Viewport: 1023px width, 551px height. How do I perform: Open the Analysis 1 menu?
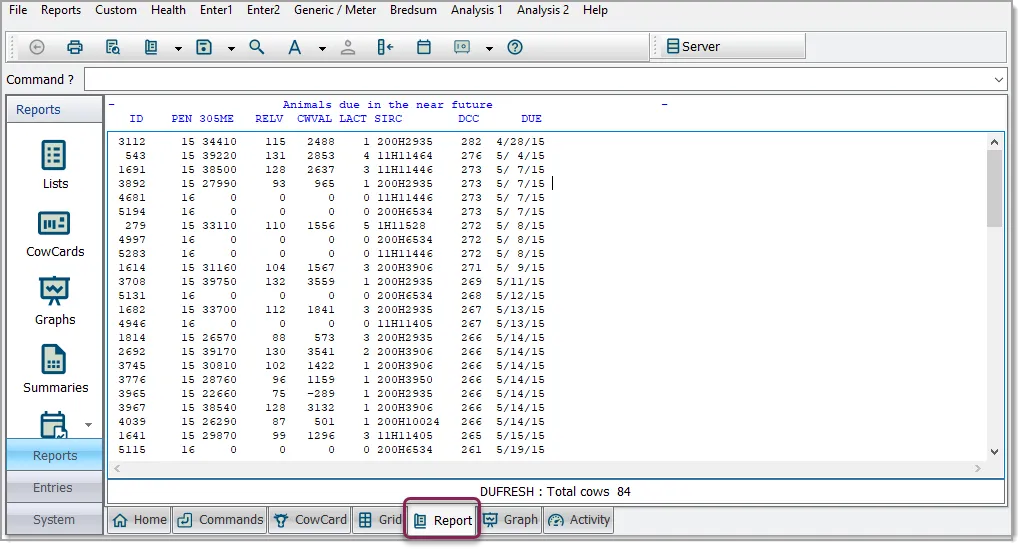click(x=477, y=10)
